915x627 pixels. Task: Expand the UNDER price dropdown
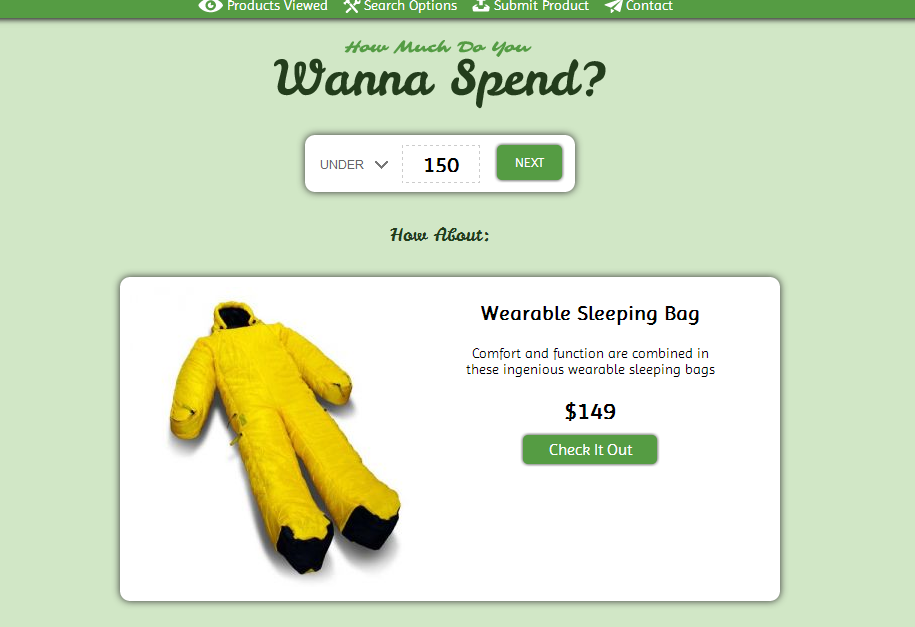[x=354, y=165]
